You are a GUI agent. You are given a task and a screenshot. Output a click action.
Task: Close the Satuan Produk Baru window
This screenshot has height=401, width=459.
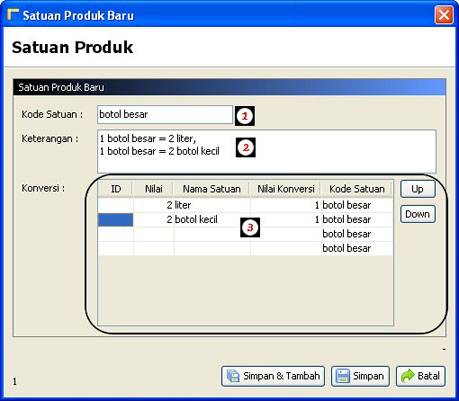point(444,15)
